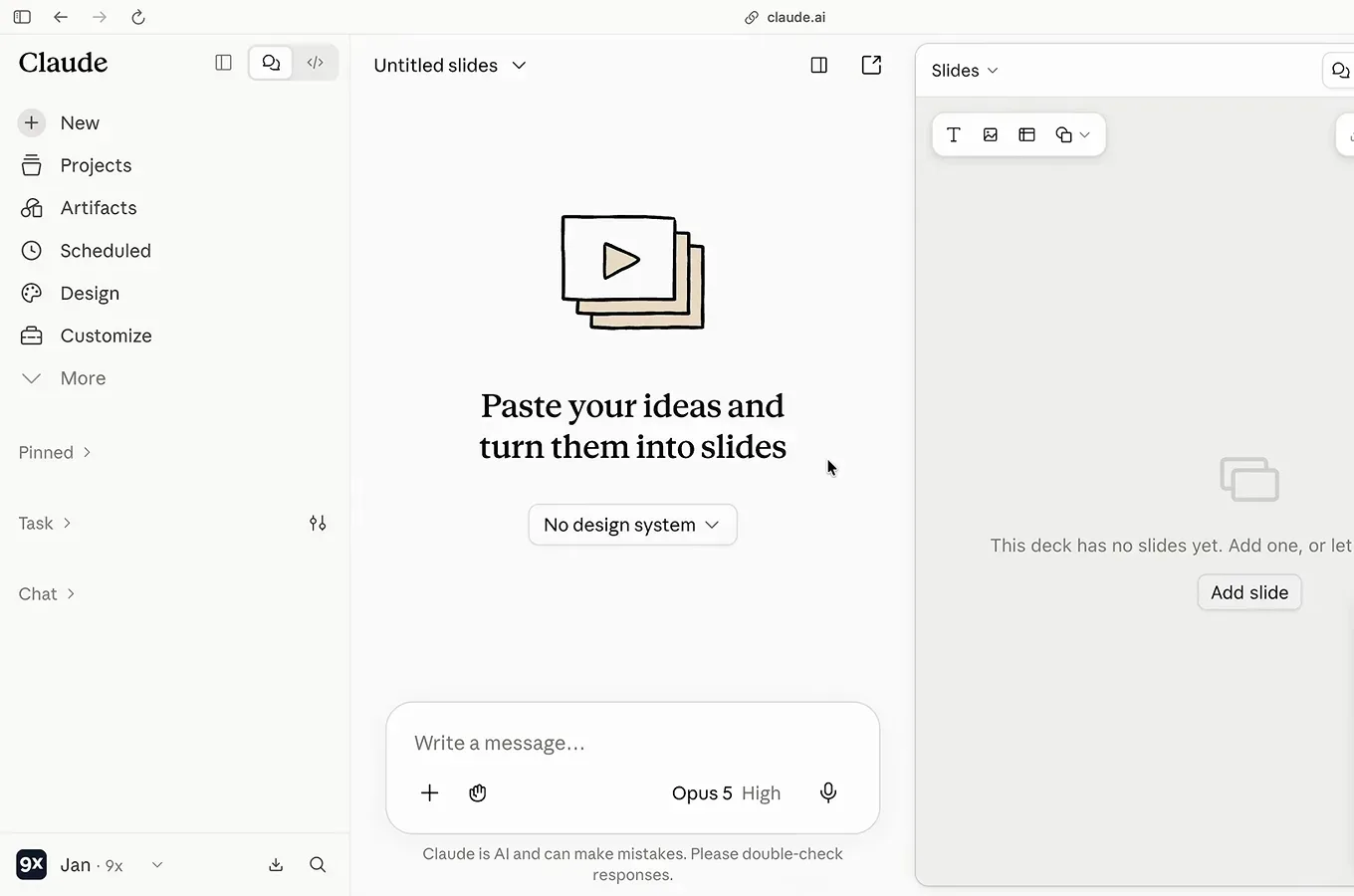The width and height of the screenshot is (1354, 896).
Task: Toggle the side panel layout icon
Action: [819, 66]
